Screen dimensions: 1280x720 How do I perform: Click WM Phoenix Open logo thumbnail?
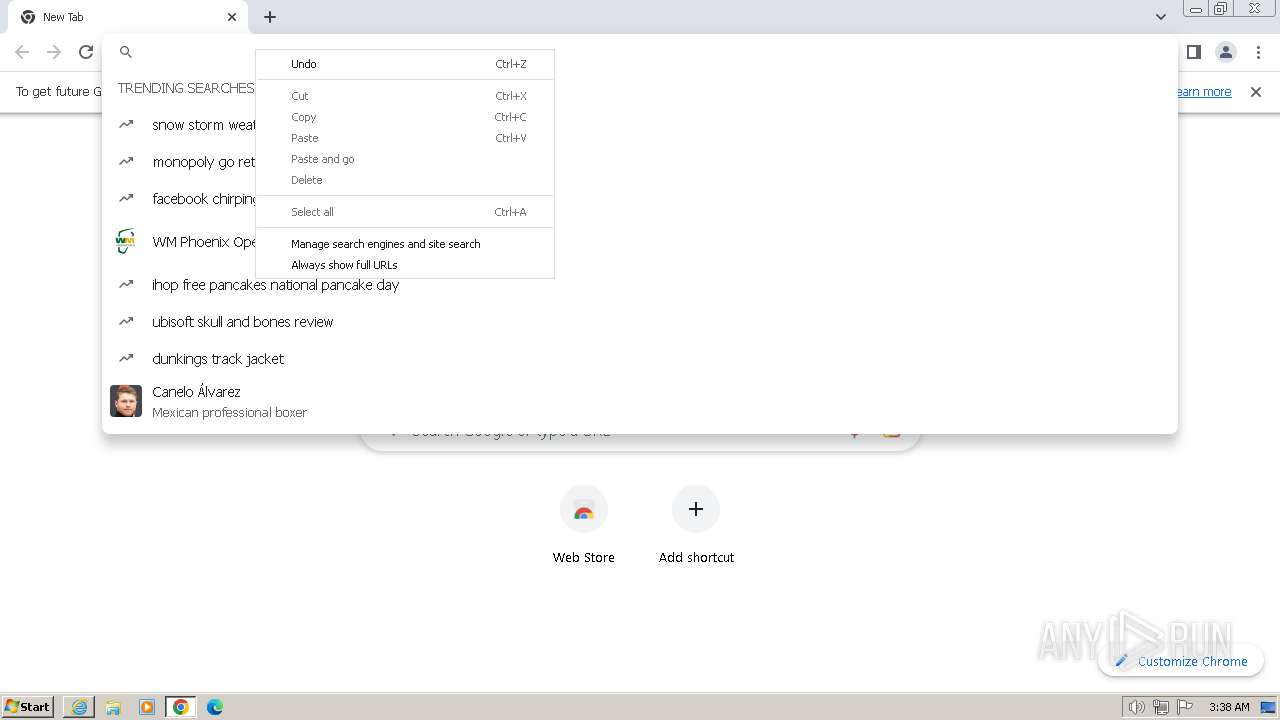(125, 242)
